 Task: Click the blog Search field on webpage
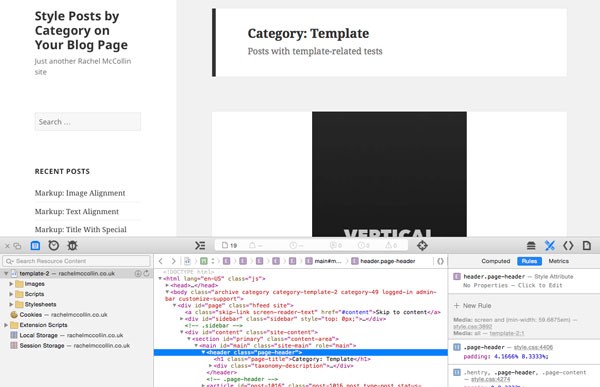(x=88, y=122)
